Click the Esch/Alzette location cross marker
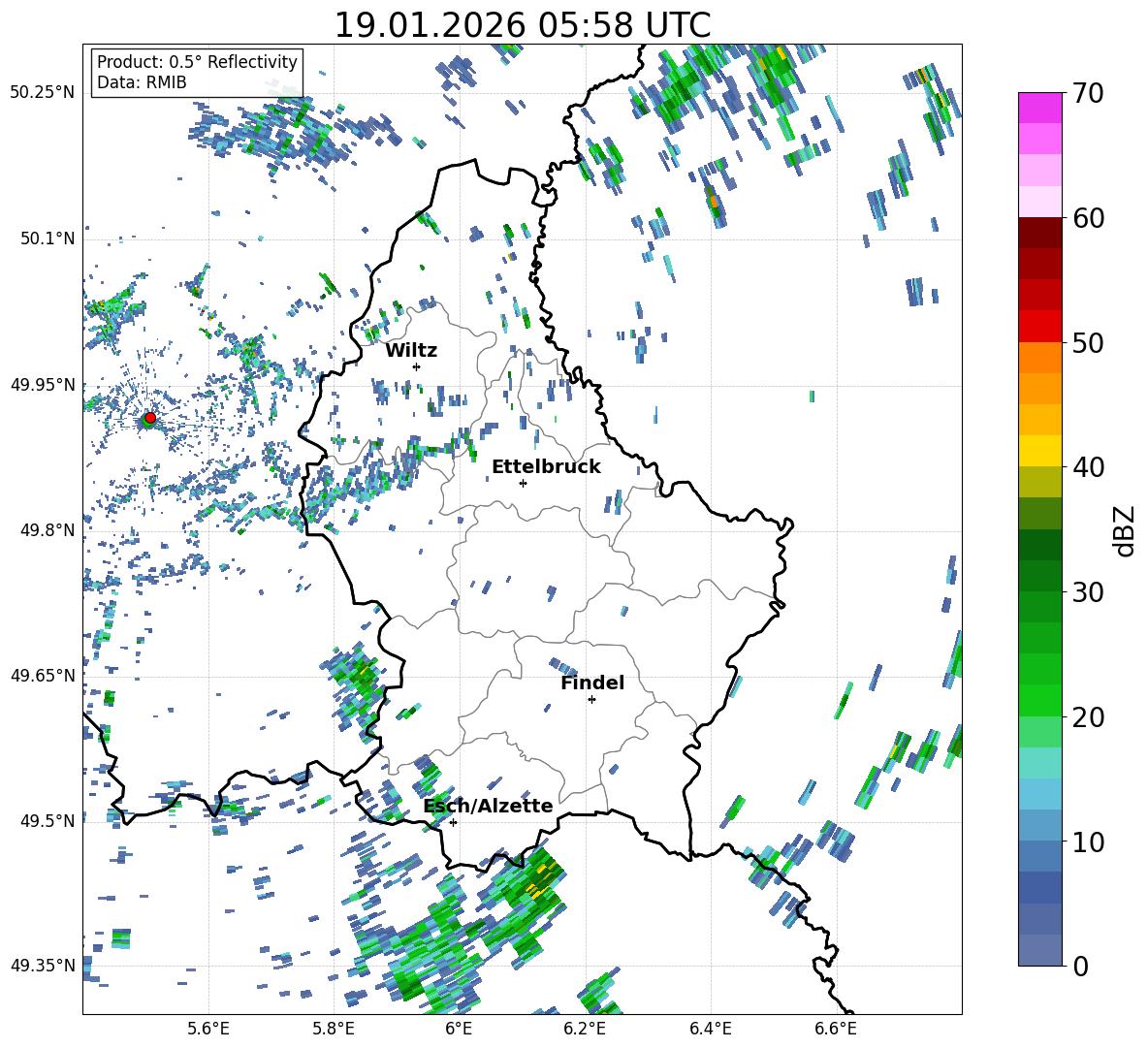This screenshot has width=1148, height=1048. click(x=453, y=822)
